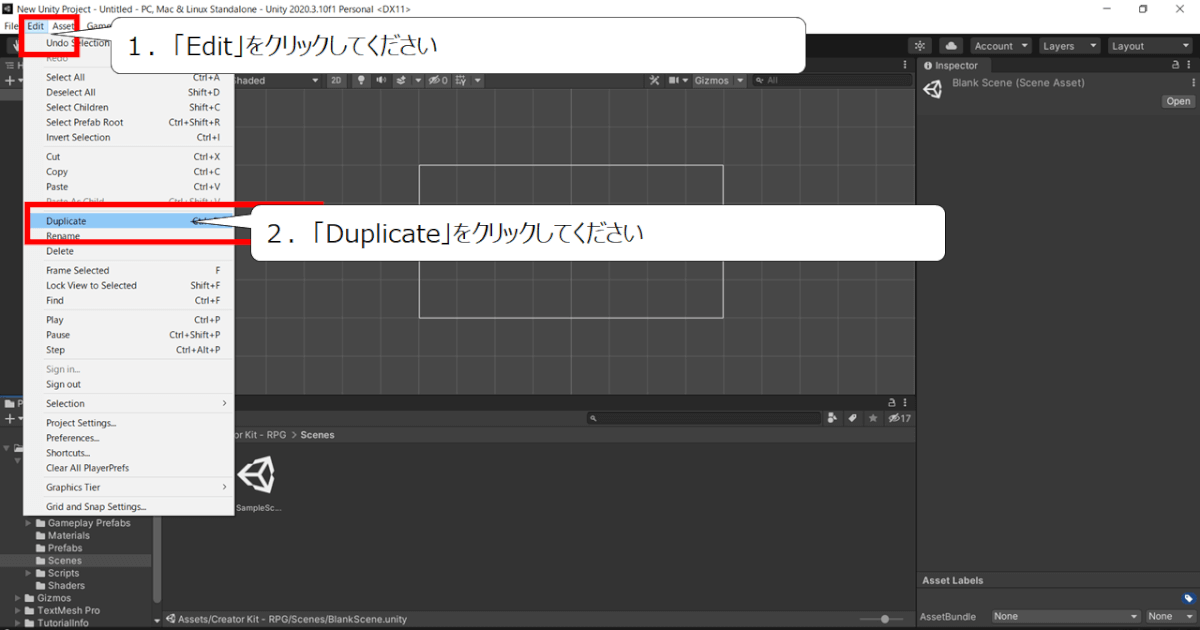This screenshot has width=1200, height=630.
Task: Toggle hidden objects visibility count in Scene view
Action: coord(438,81)
